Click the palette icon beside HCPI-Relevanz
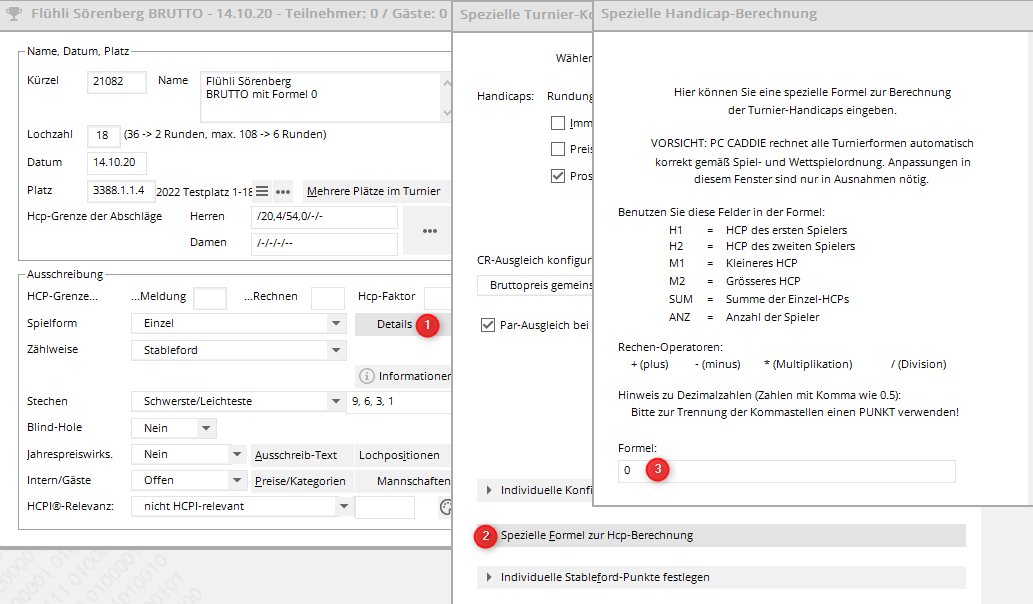Viewport: 1033px width, 604px height. coord(446,507)
